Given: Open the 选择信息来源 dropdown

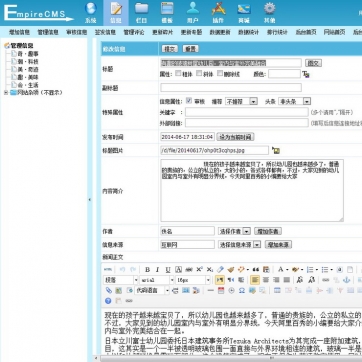Looking at the screenshot, I should click(x=239, y=245).
